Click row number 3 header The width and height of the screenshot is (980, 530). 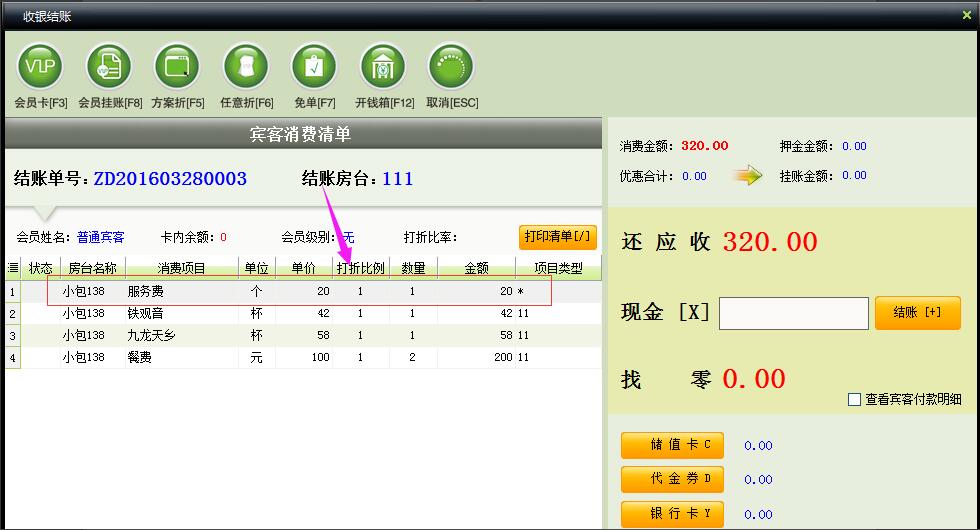click(x=12, y=336)
